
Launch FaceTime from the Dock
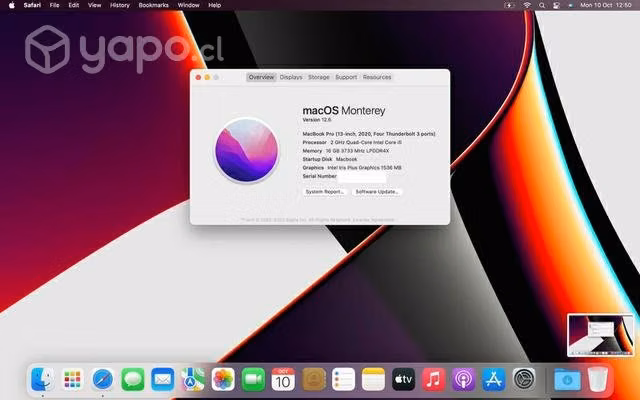point(253,379)
